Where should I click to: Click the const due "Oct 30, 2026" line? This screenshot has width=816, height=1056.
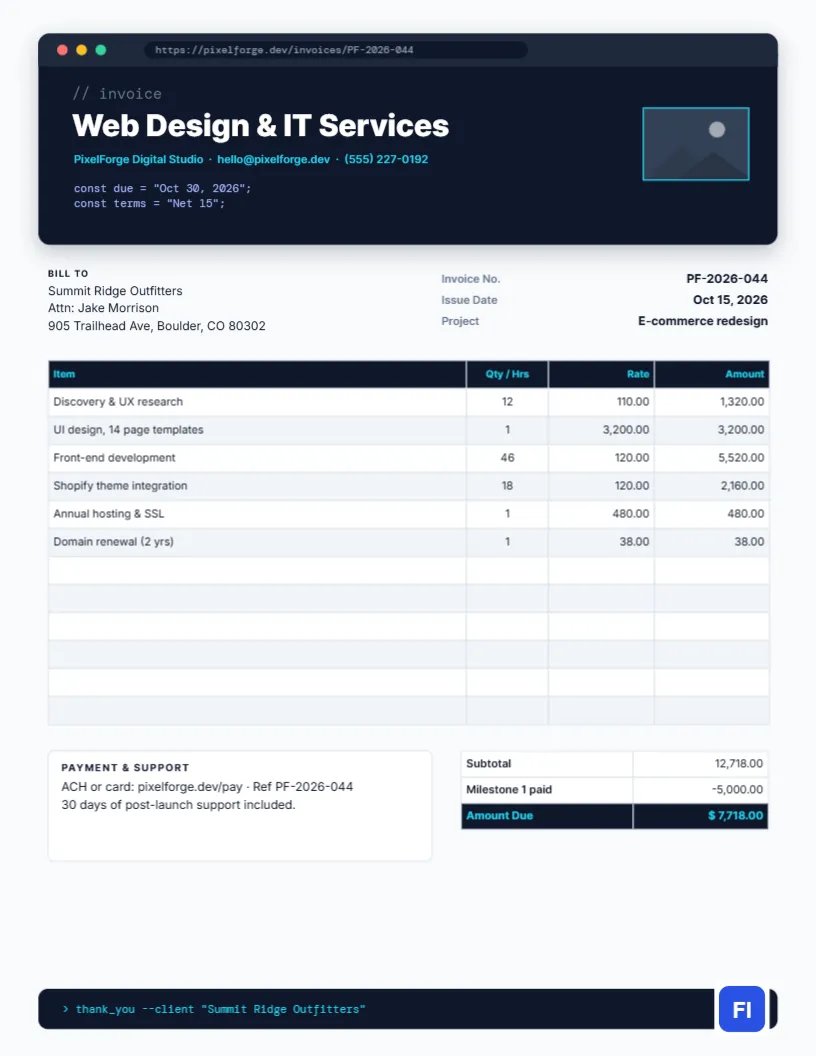click(x=162, y=189)
